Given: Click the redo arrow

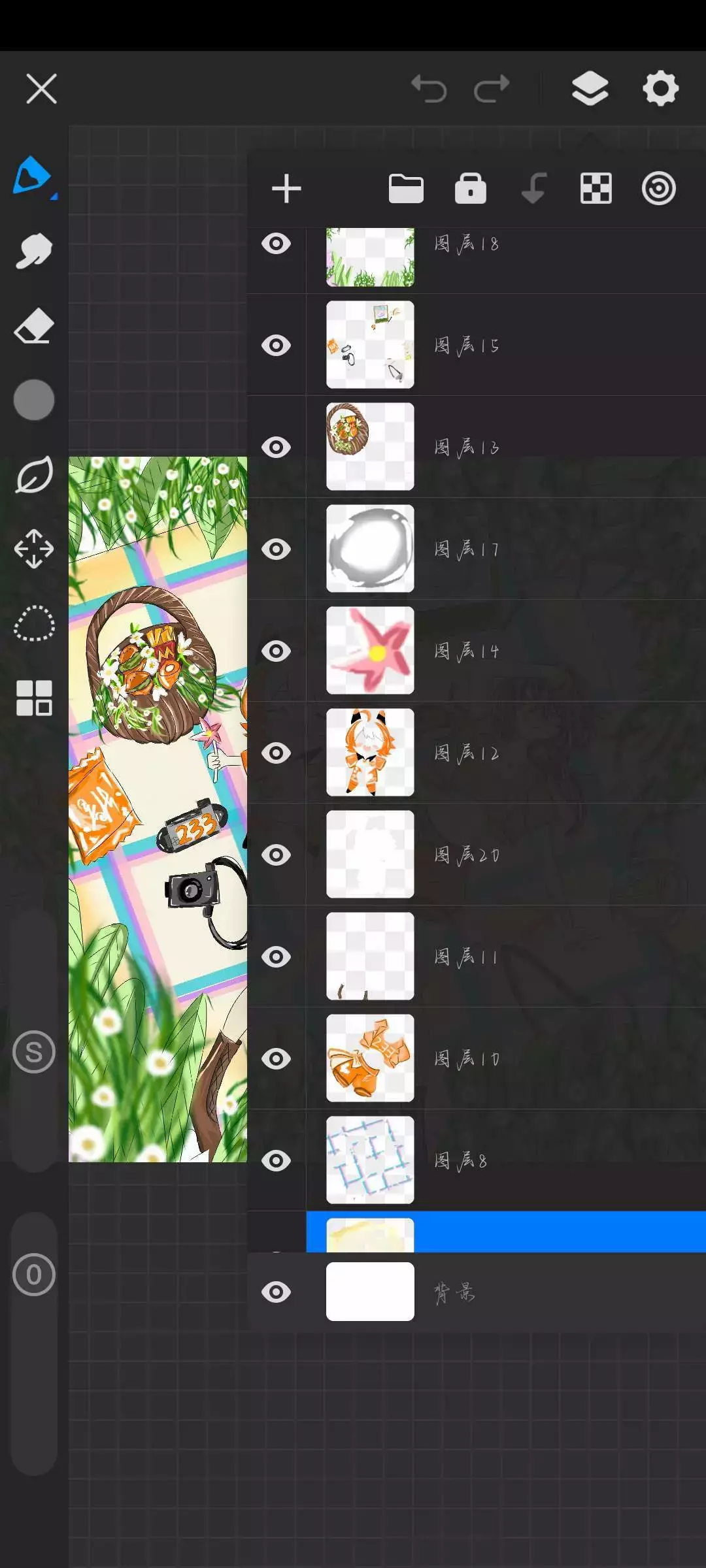Looking at the screenshot, I should [x=492, y=88].
